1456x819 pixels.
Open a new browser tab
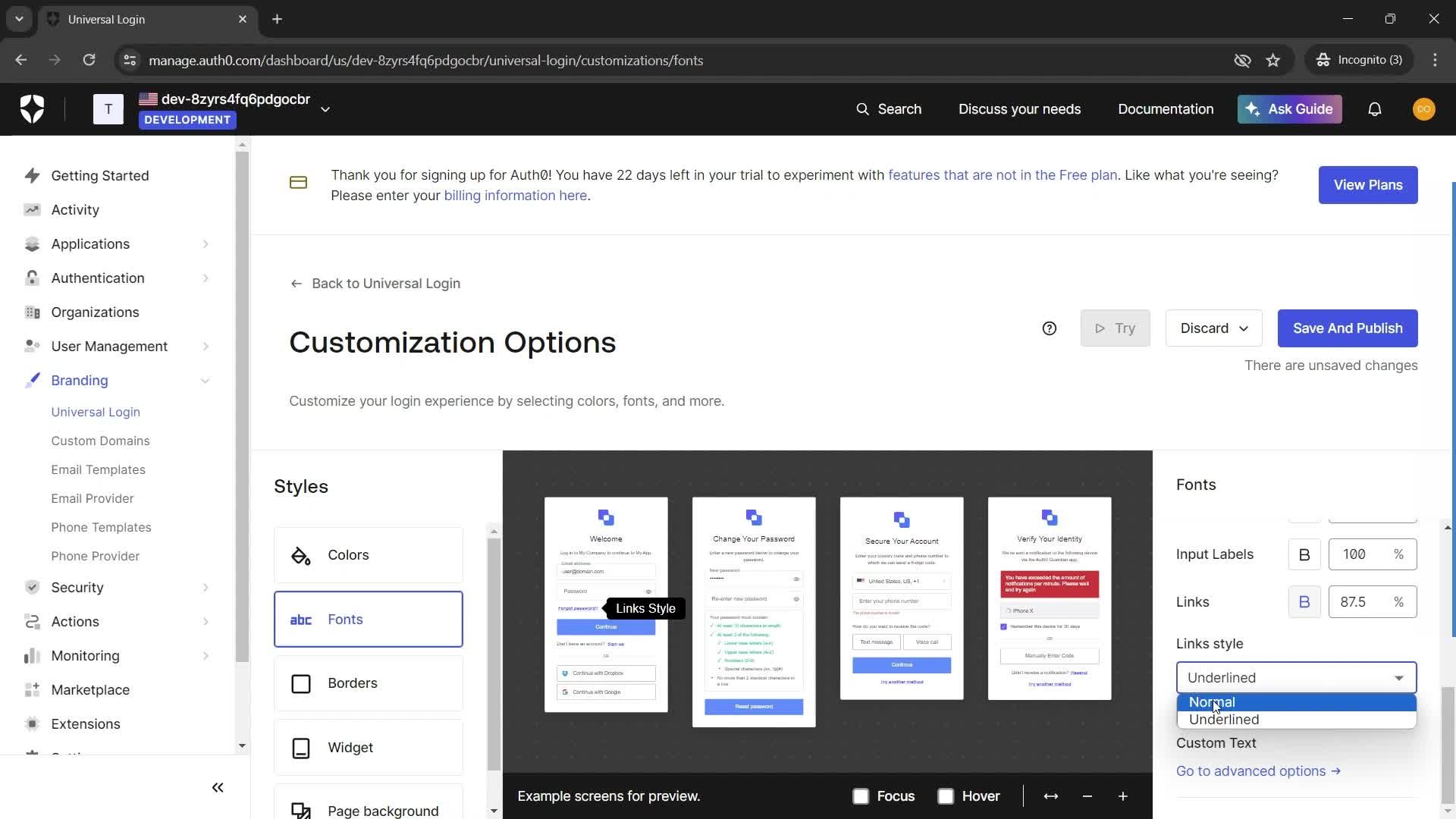tap(277, 19)
